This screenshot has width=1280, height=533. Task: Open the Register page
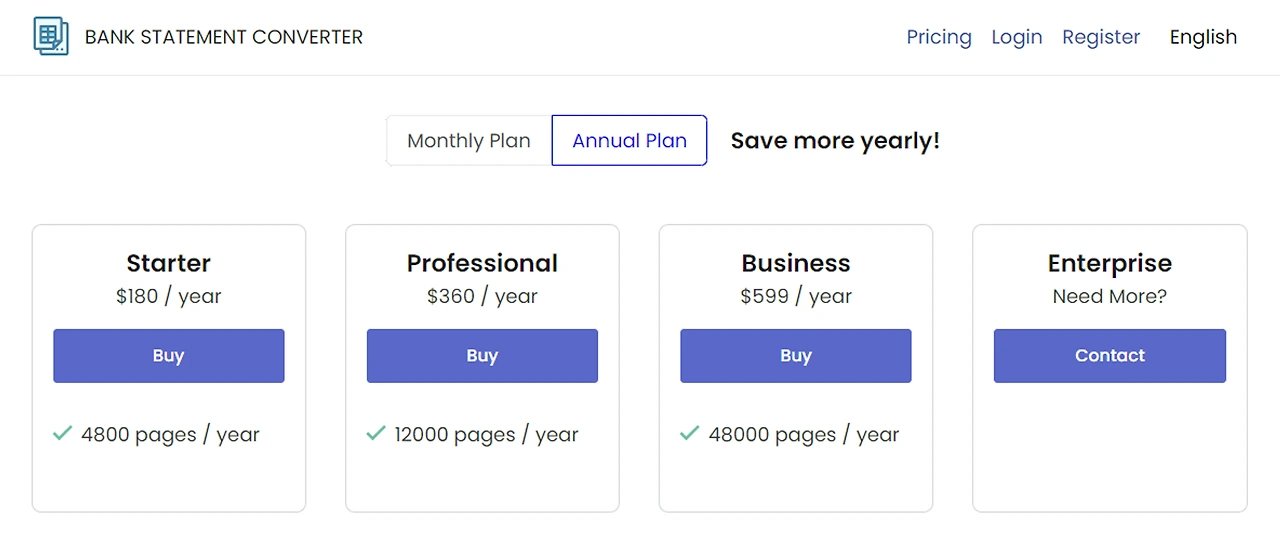[x=1101, y=37]
